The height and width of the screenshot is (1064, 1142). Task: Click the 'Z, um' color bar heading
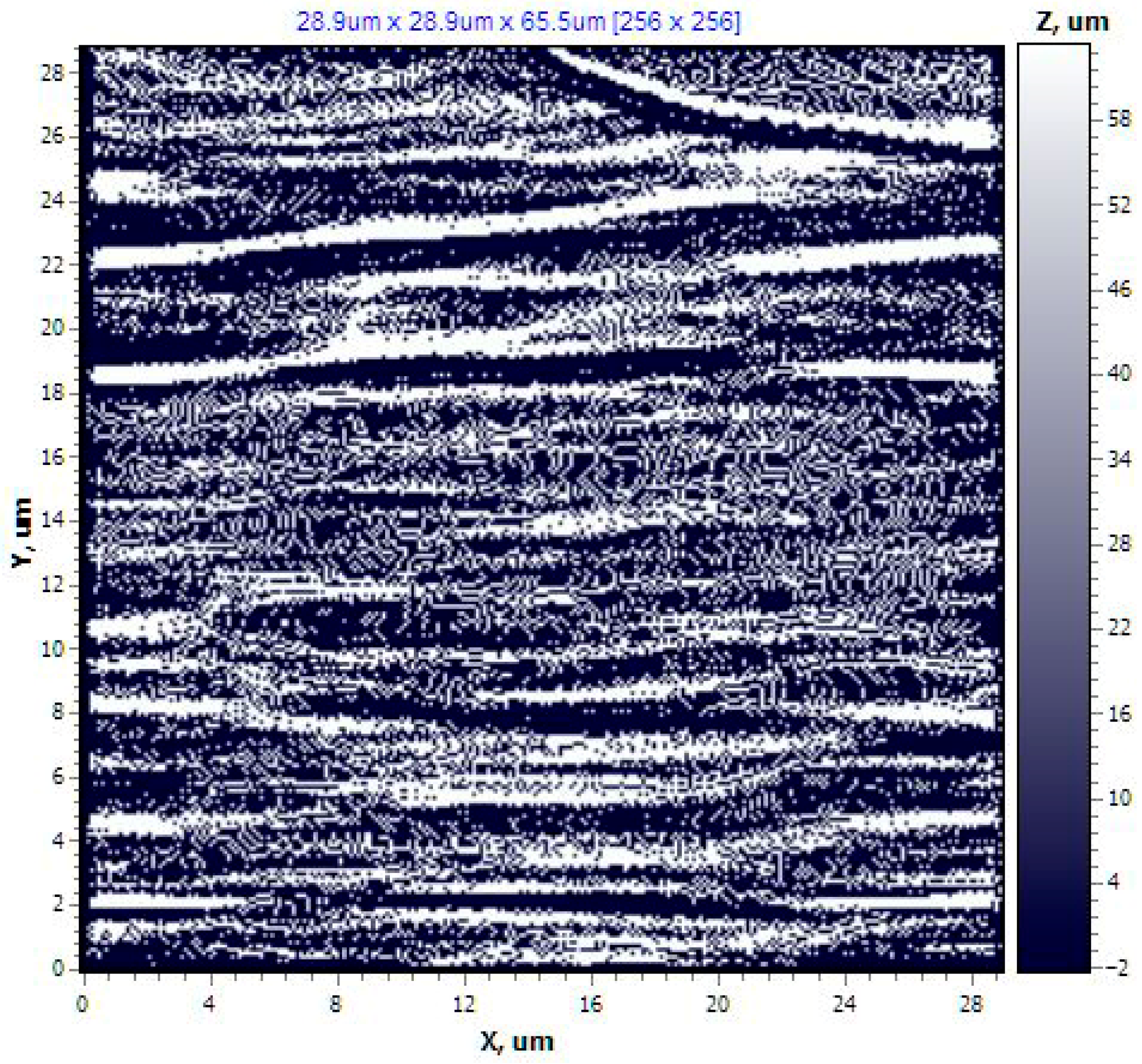coord(1071,22)
